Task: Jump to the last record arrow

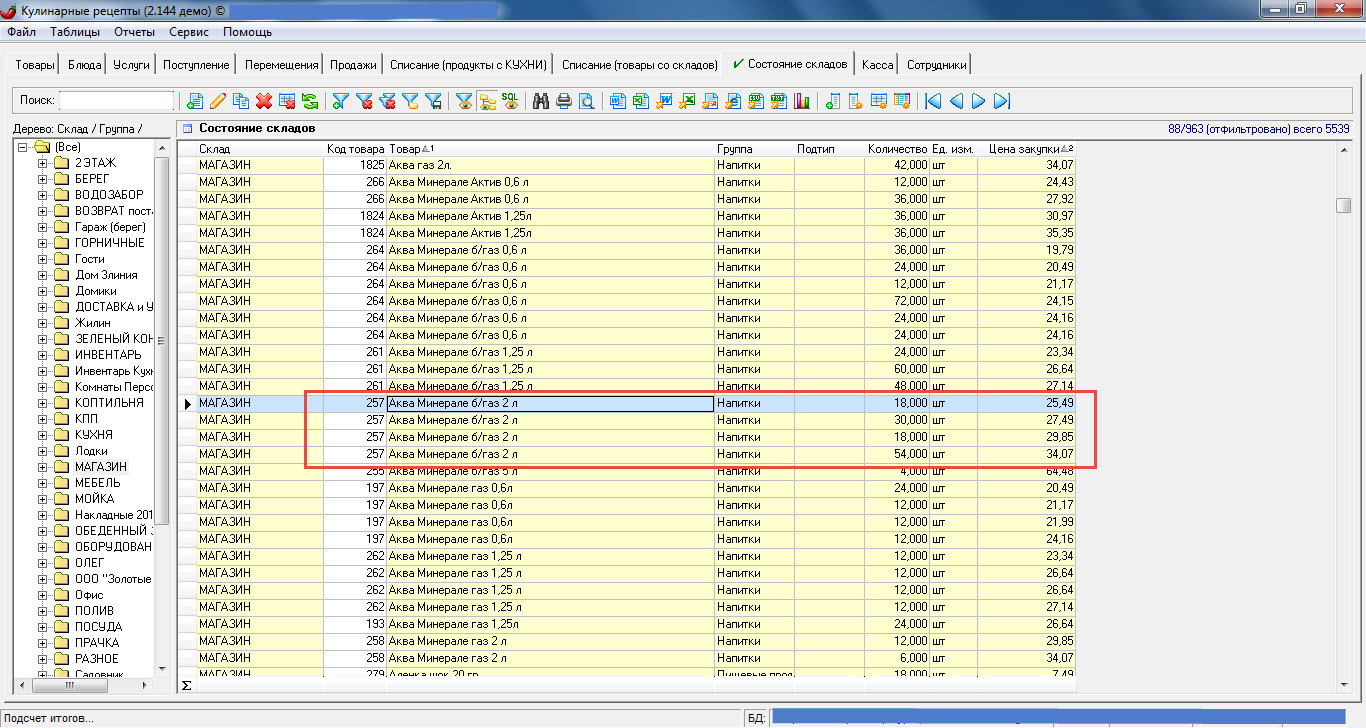Action: [x=1002, y=101]
